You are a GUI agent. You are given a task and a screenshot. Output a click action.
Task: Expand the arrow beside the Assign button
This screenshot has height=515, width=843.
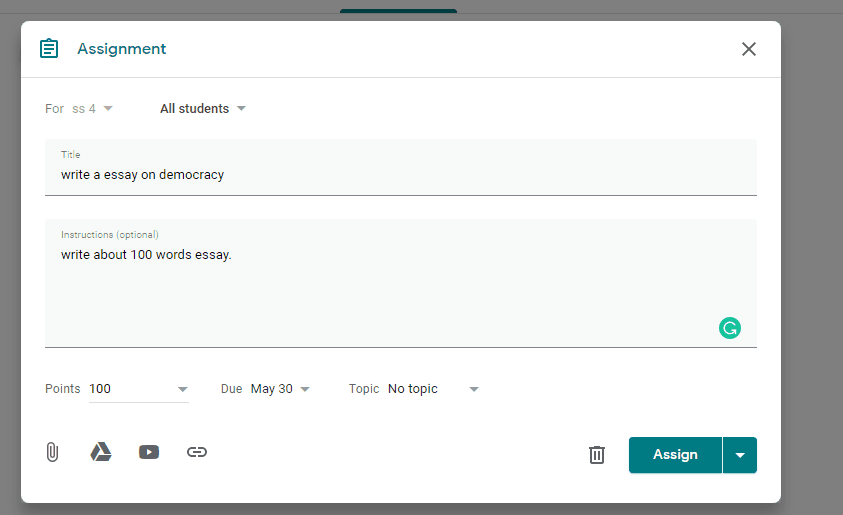point(740,455)
